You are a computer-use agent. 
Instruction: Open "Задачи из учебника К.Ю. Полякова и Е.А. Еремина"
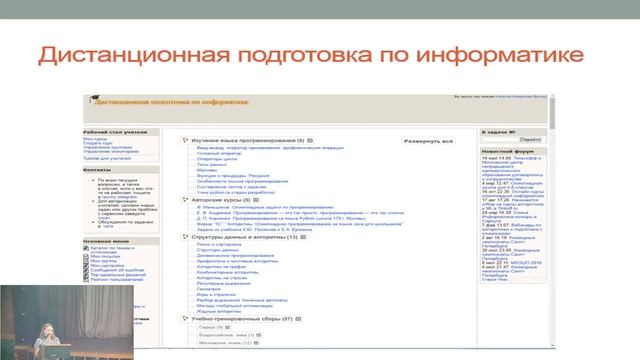(x=254, y=229)
